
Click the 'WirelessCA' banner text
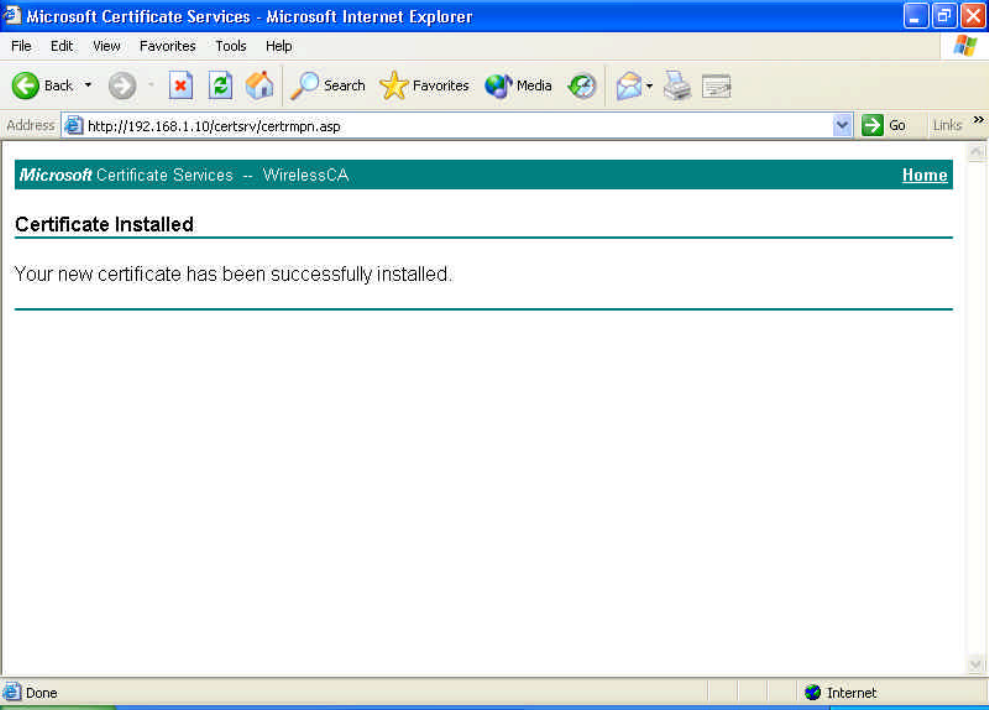click(306, 175)
